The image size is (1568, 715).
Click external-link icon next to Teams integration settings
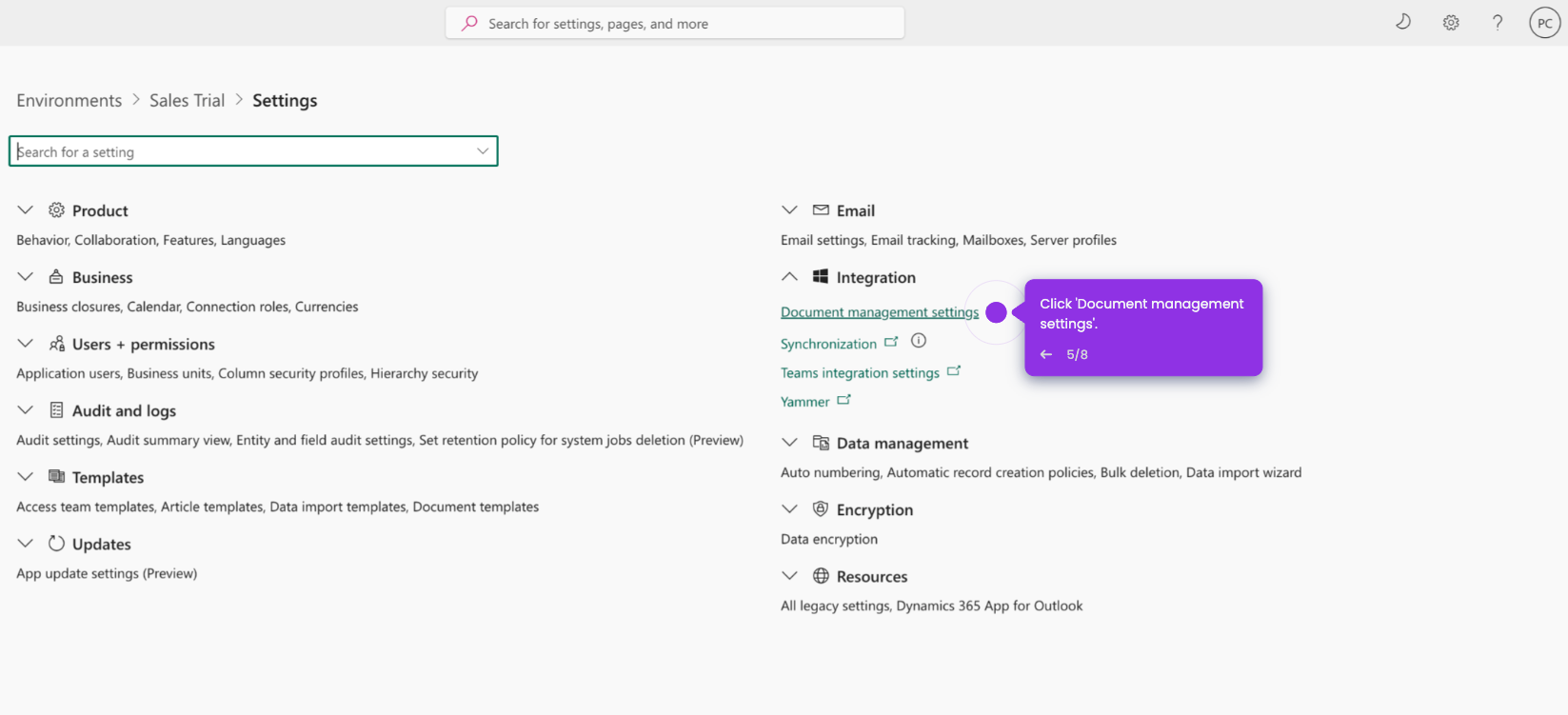tap(954, 370)
